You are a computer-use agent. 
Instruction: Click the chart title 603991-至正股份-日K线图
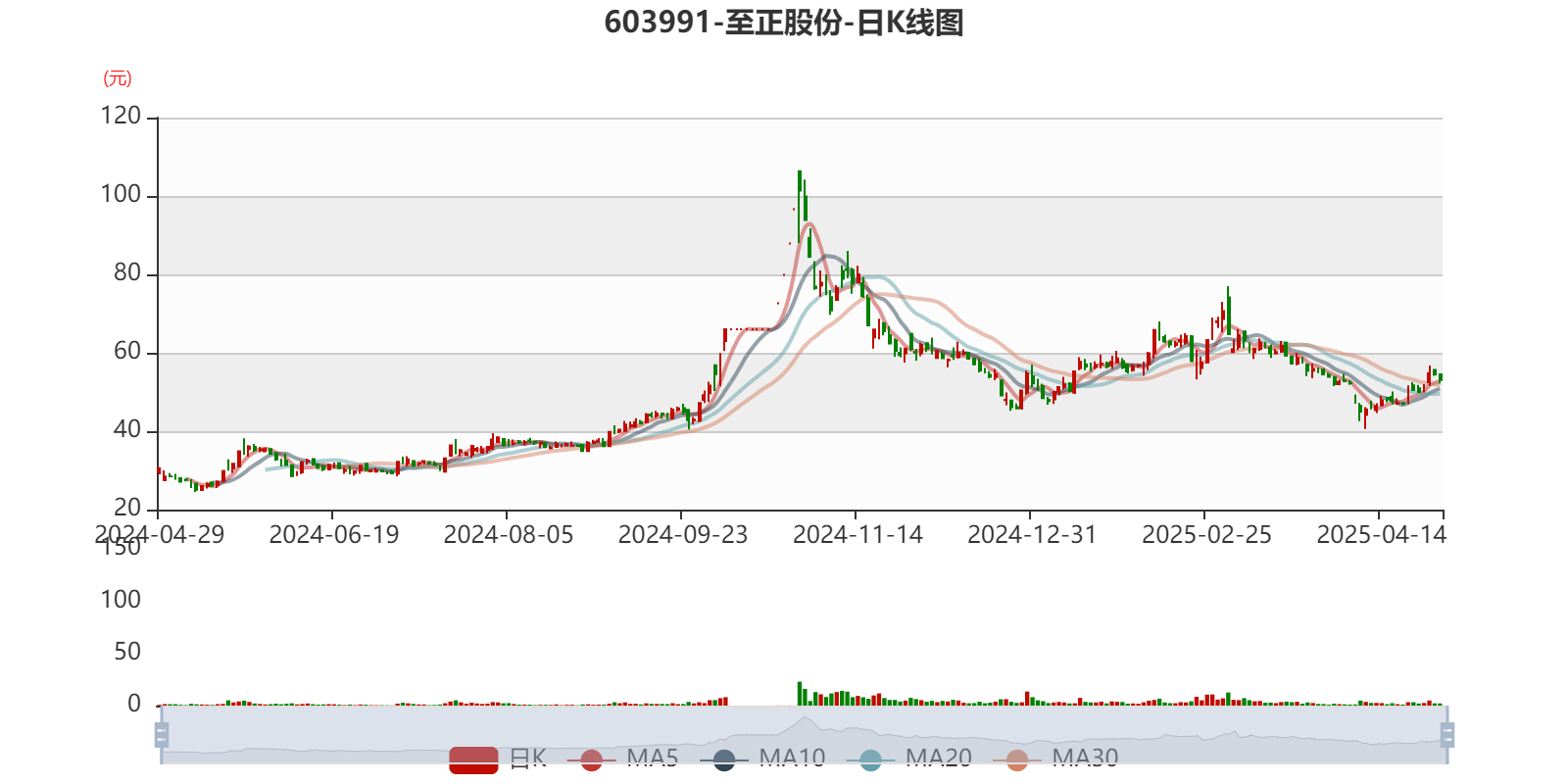[x=784, y=23]
